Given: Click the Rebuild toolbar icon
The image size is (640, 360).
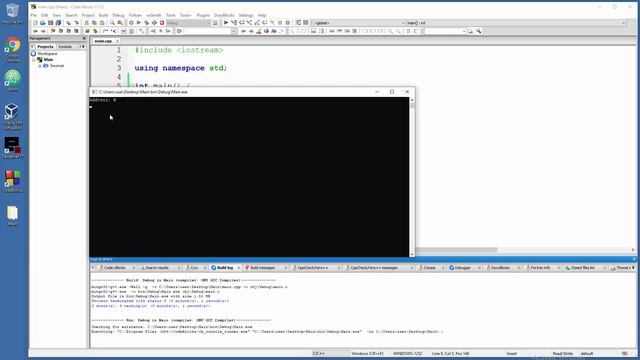Looking at the screenshot, I should point(154,23).
